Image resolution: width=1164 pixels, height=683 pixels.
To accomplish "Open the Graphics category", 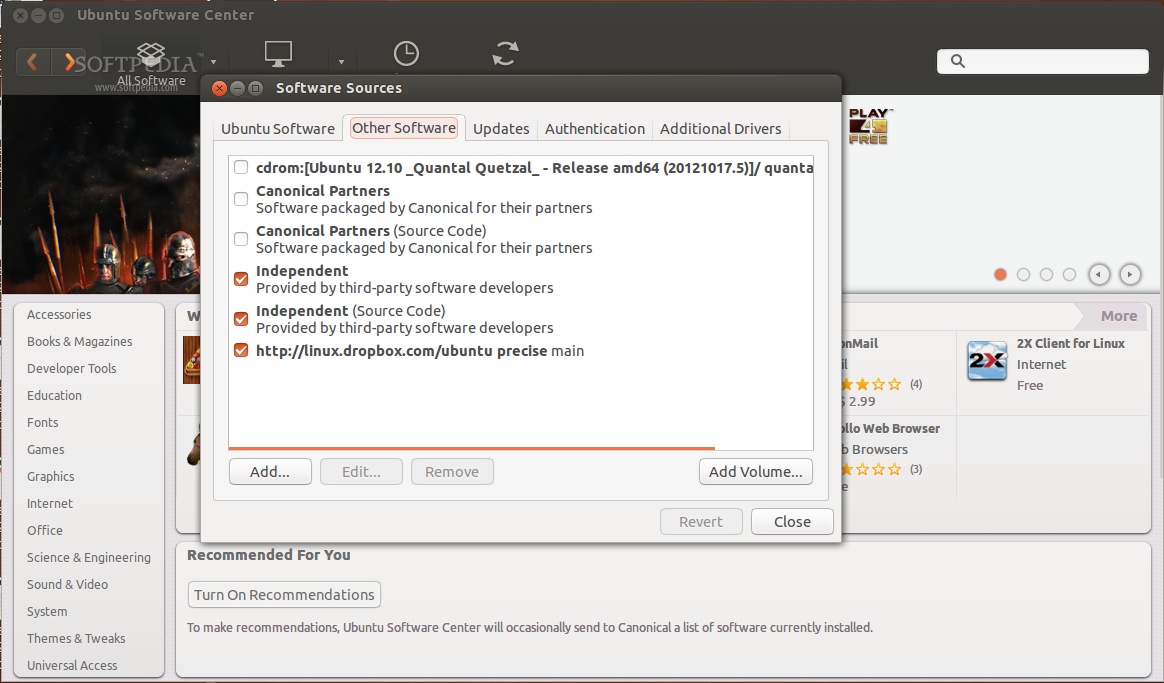I will 50,476.
